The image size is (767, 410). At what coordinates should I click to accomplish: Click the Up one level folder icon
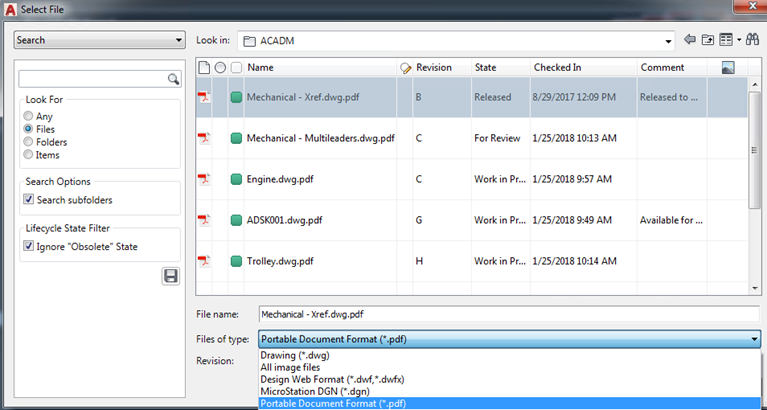tap(708, 40)
